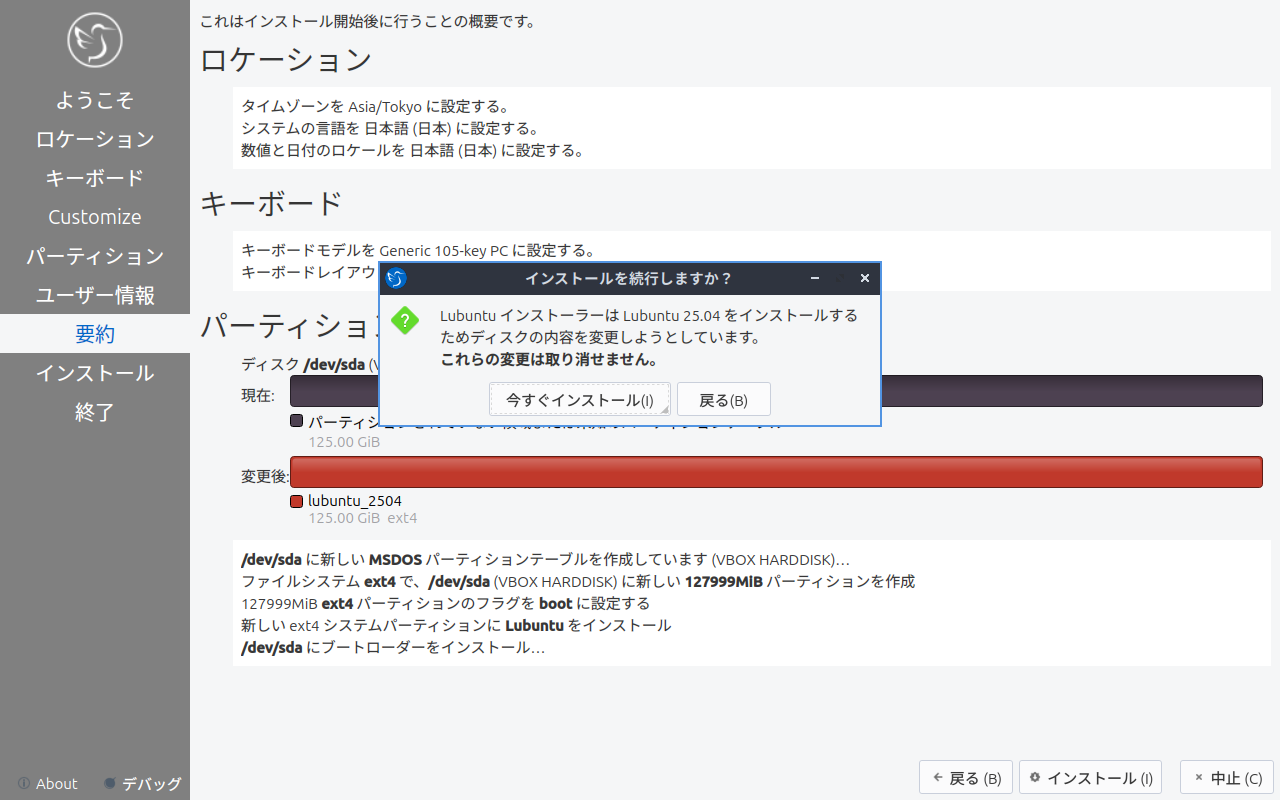Click the bold warning これらの変更は取り消せません。
This screenshot has height=800, width=1280.
point(549,360)
